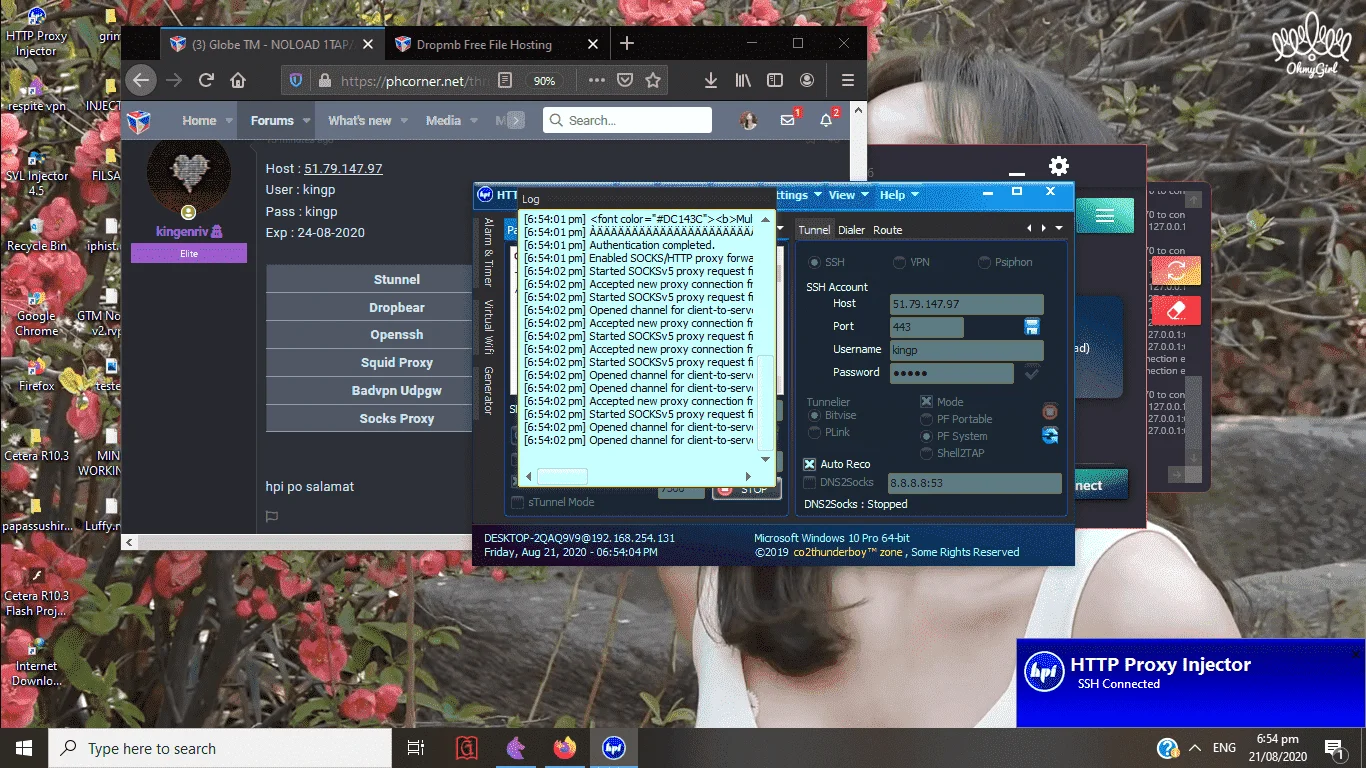
Task: Show hidden system tray icons
Action: pos(1194,748)
